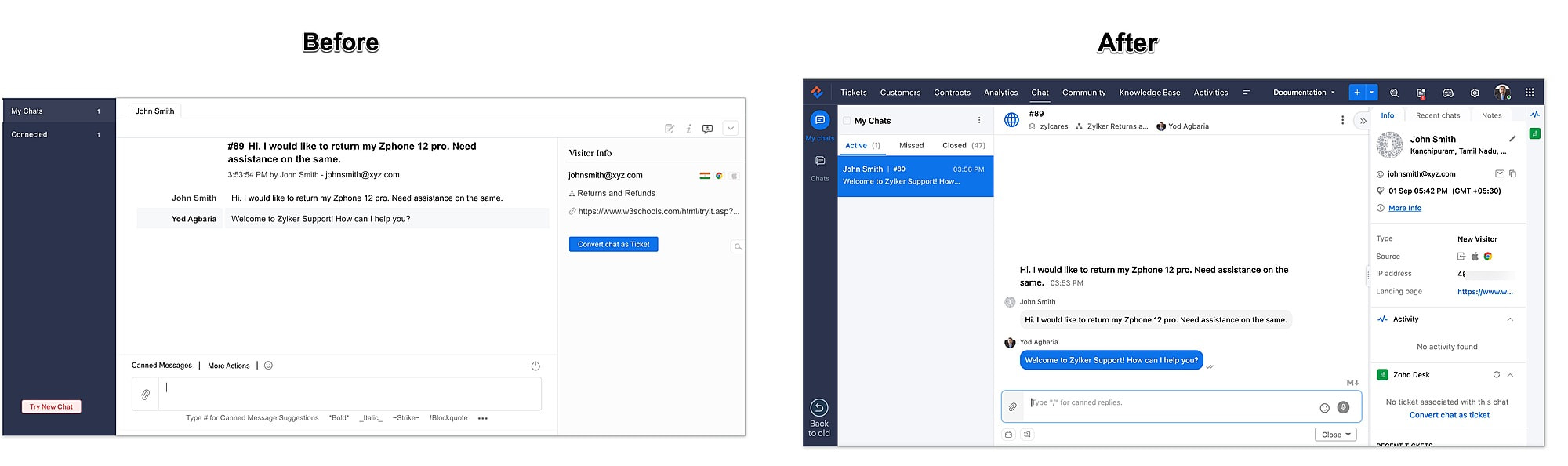Switch to the Closed (47) tab
Image resolution: width=1568 pixels, height=466 pixels.
coord(964,145)
